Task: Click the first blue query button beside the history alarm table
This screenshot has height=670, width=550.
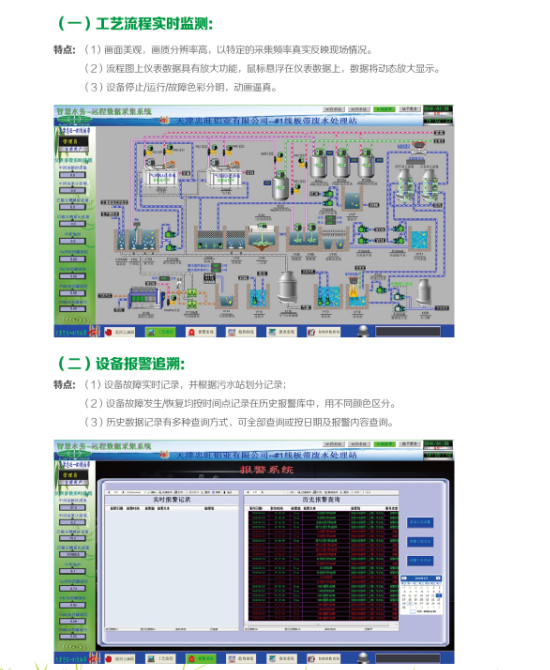Action: (x=420, y=522)
